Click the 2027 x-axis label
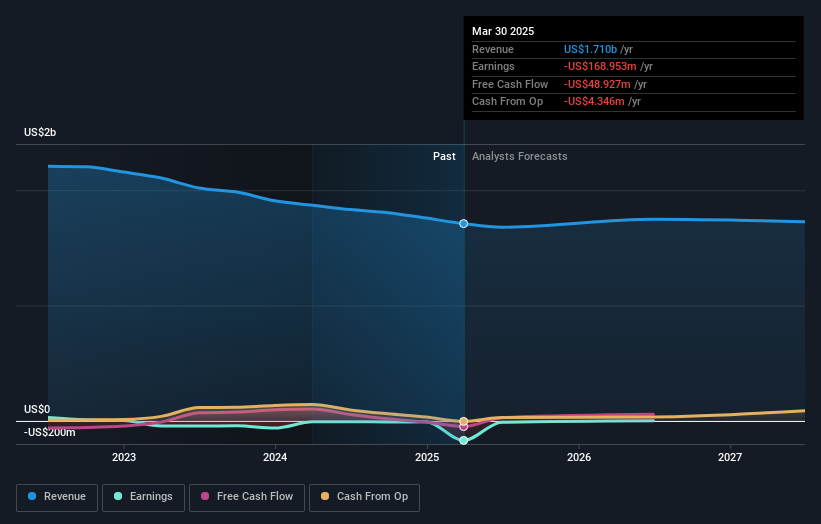 click(730, 457)
